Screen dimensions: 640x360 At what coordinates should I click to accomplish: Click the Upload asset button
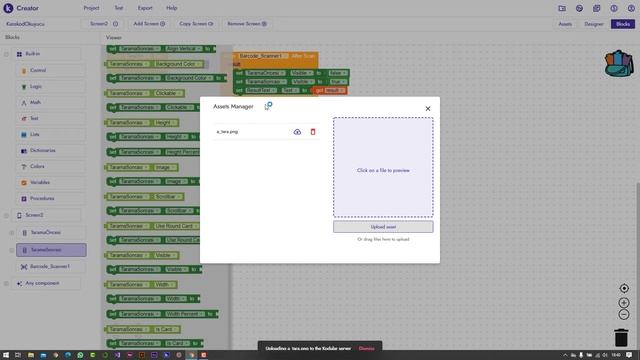[383, 227]
